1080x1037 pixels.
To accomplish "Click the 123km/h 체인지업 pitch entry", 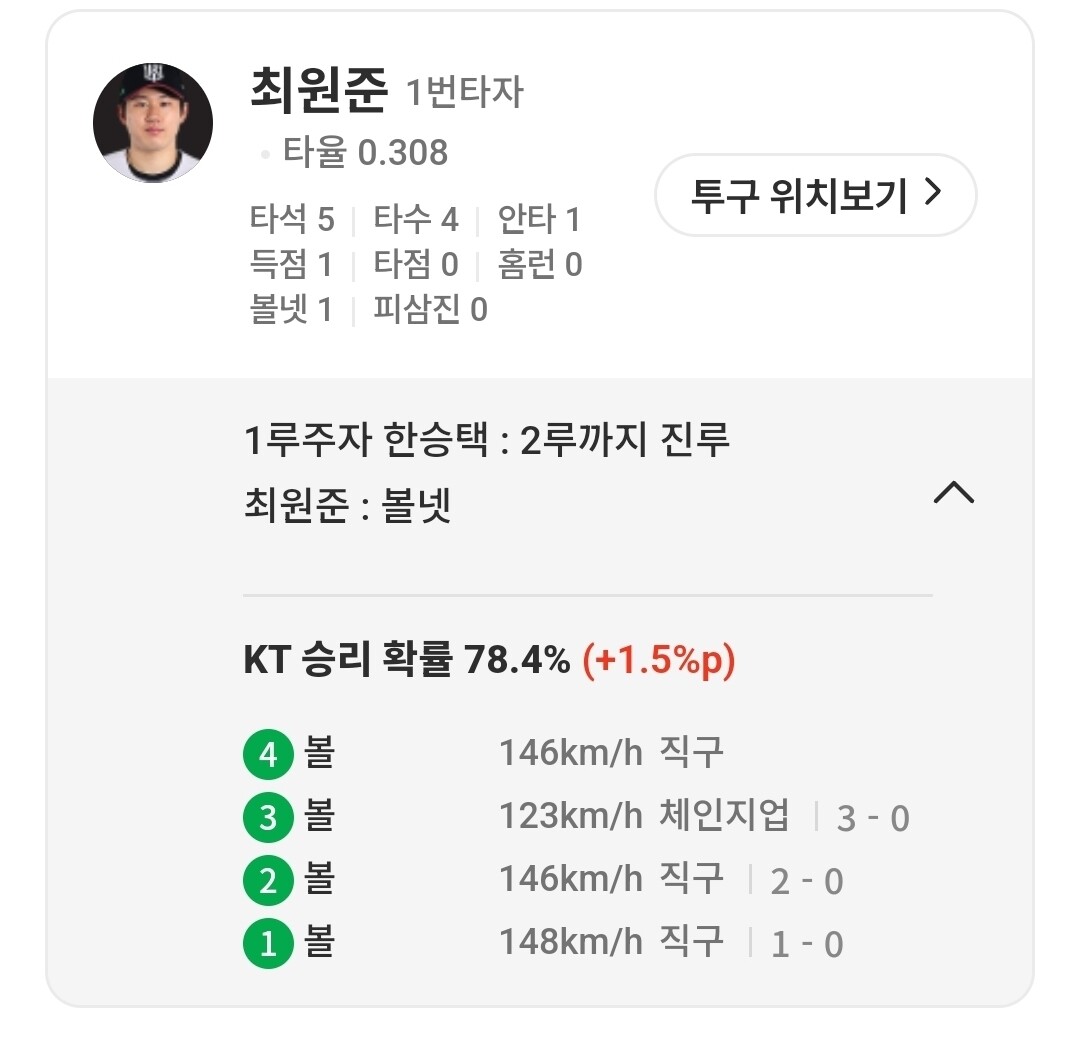I will pyautogui.click(x=644, y=816).
